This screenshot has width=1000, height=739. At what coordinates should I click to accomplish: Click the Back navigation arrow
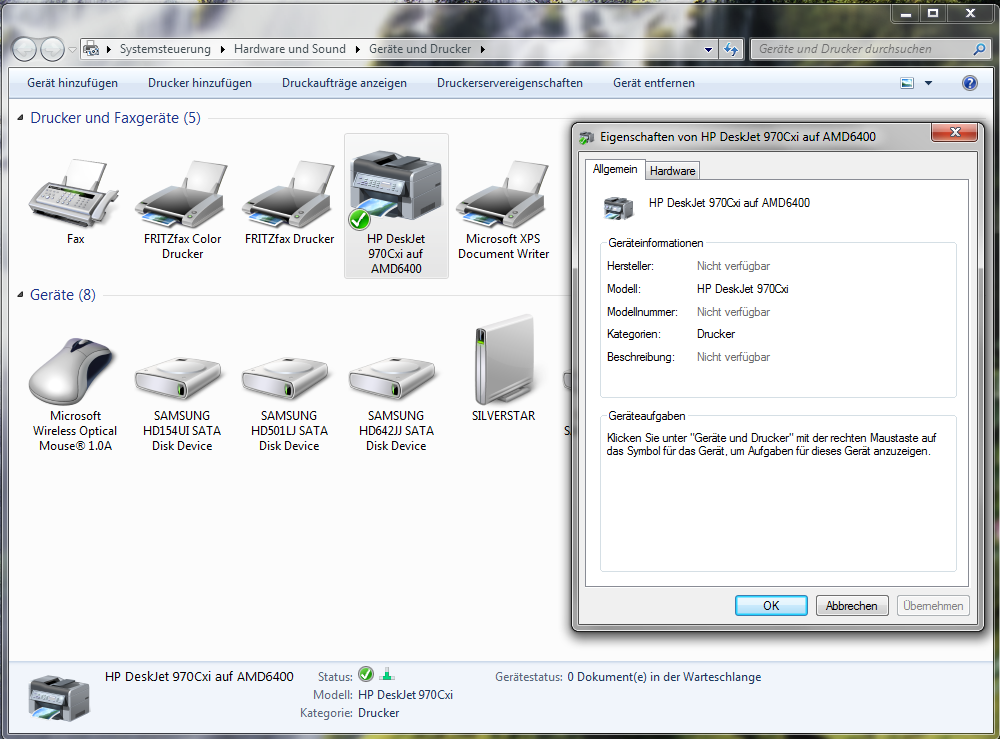24,49
